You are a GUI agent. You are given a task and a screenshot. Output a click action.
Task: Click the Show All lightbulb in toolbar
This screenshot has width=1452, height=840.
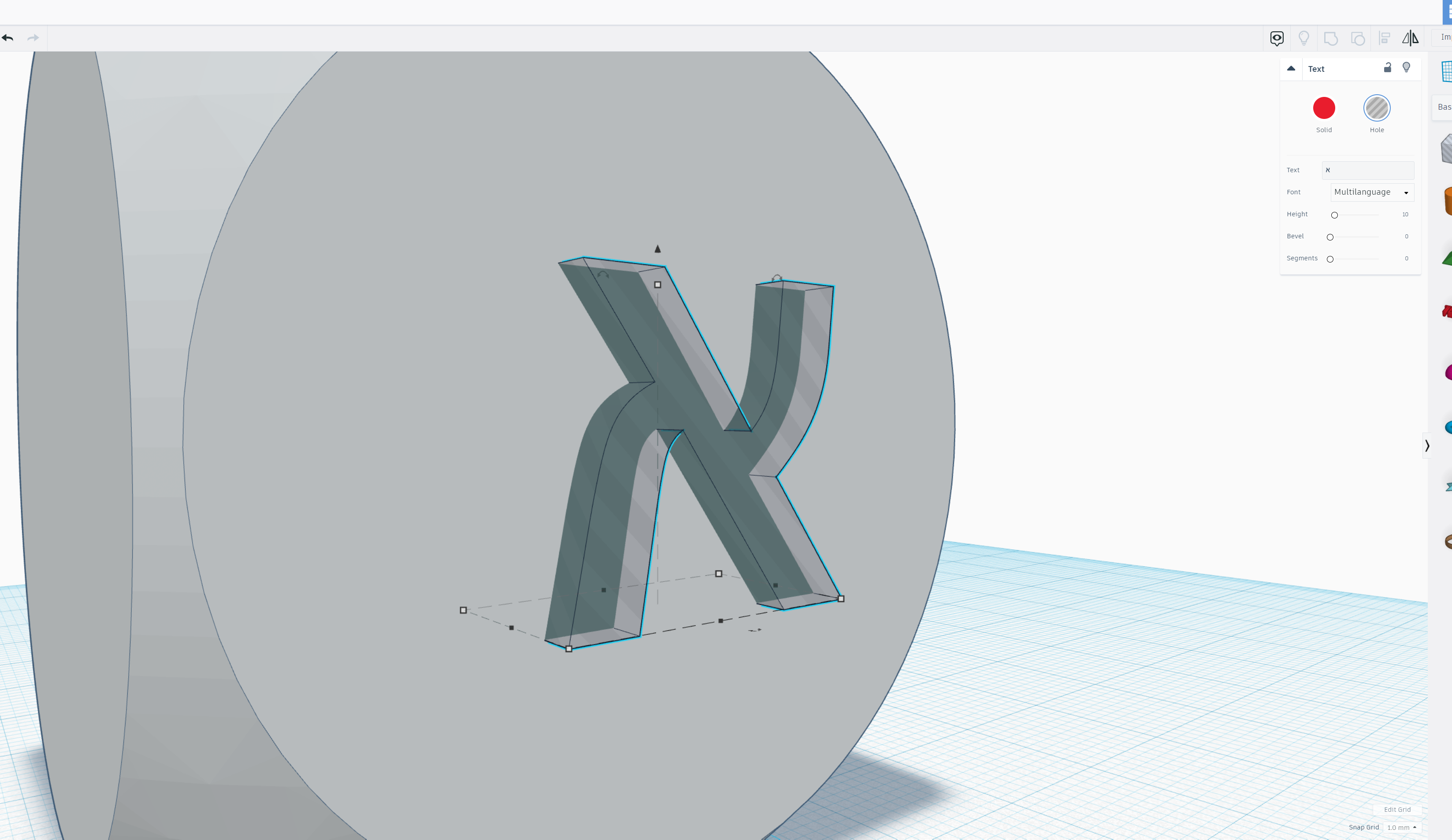click(1303, 38)
